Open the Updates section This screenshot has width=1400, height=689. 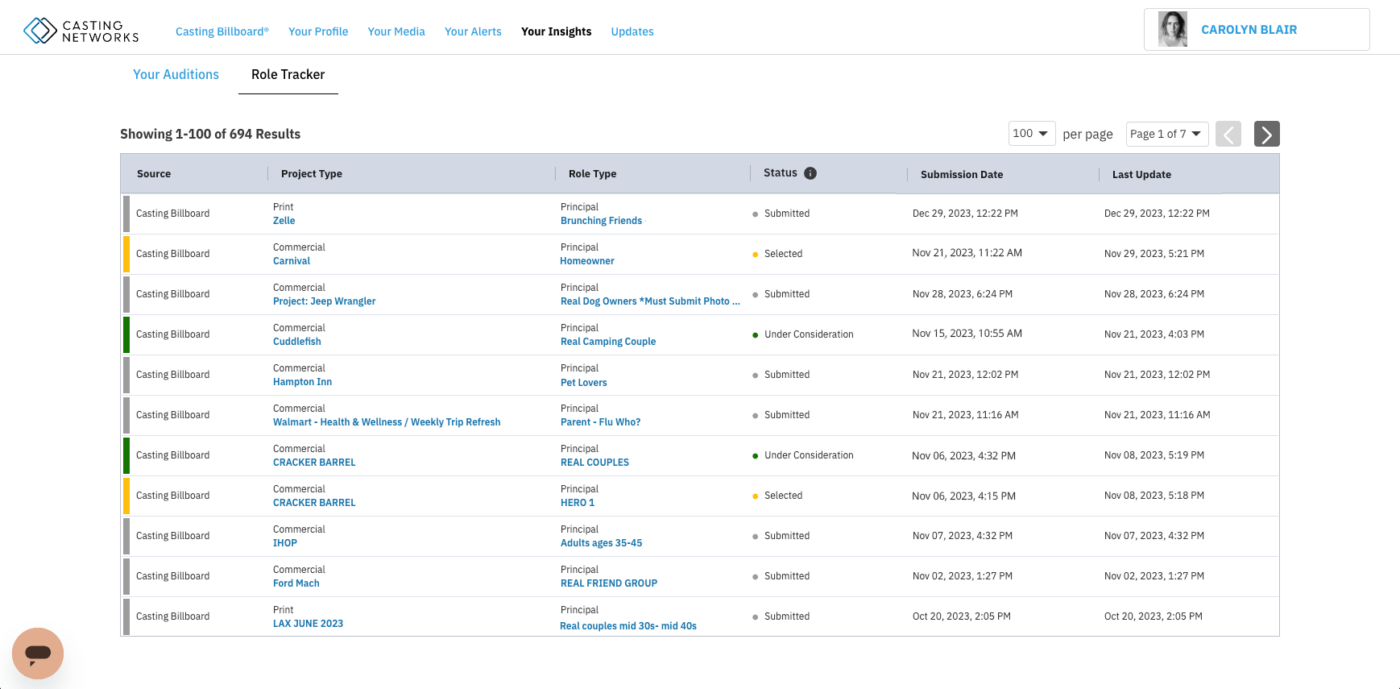point(632,31)
